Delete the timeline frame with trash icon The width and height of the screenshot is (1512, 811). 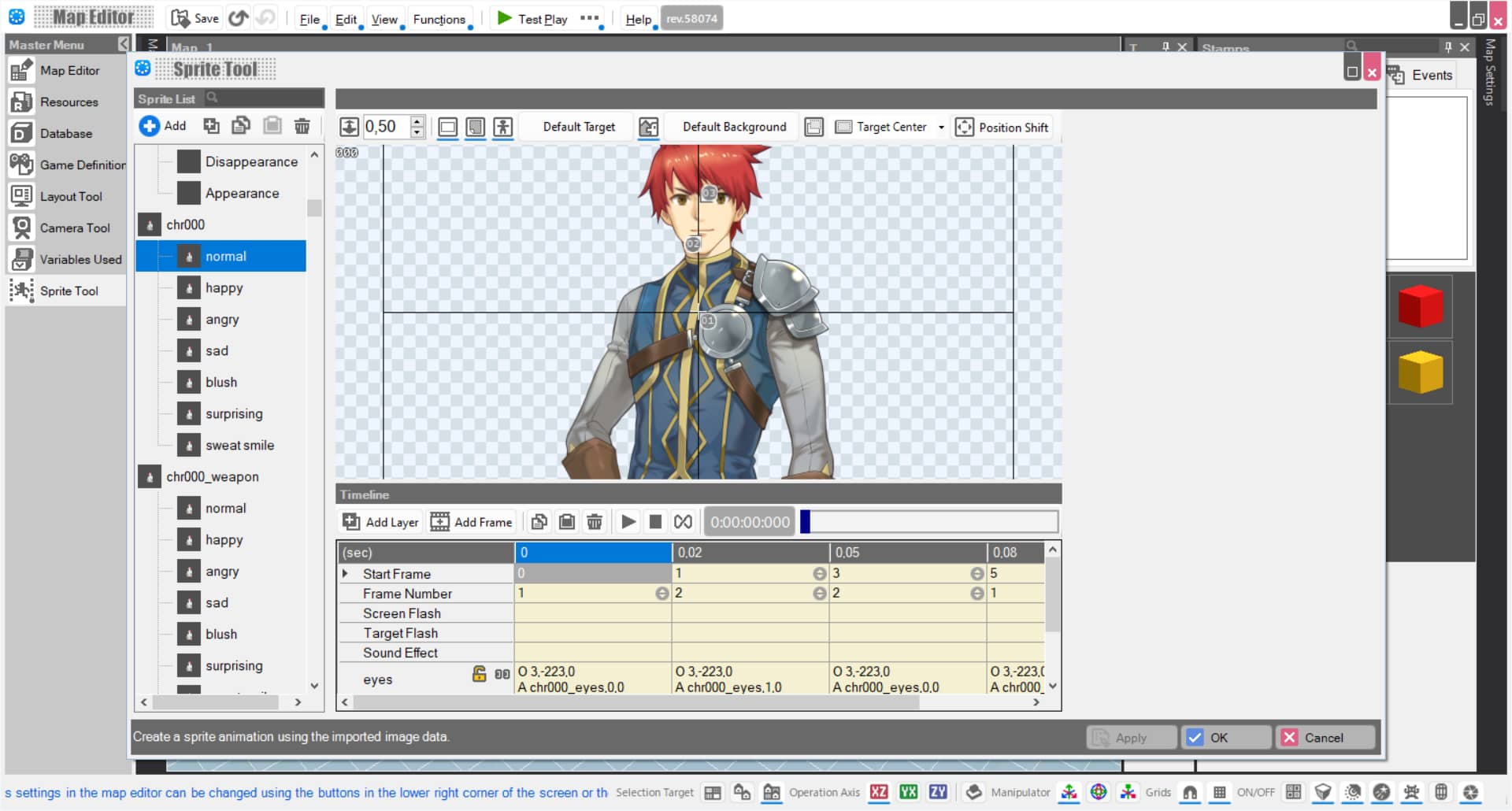point(595,522)
